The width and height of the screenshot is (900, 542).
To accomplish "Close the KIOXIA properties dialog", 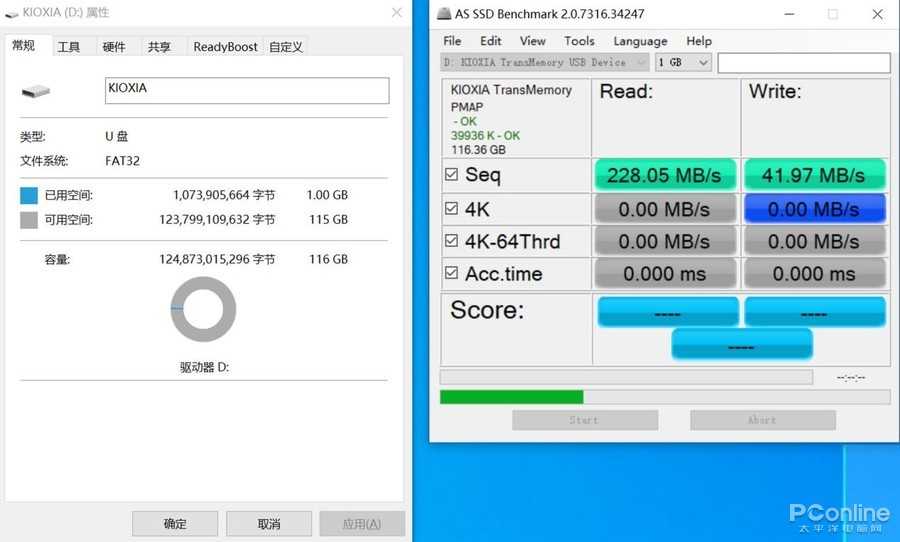I will (397, 13).
